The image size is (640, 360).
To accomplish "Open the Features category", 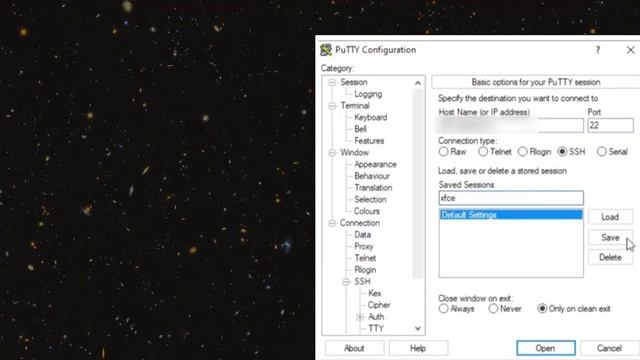I will (369, 141).
